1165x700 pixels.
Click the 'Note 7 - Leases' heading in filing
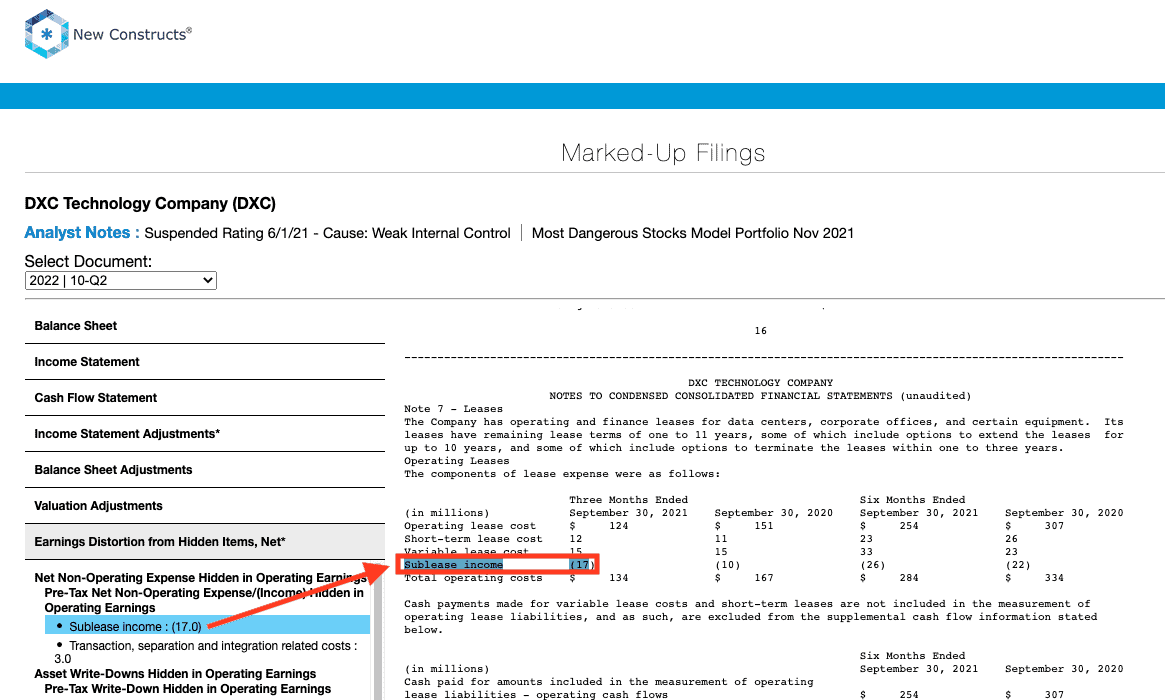coord(453,409)
